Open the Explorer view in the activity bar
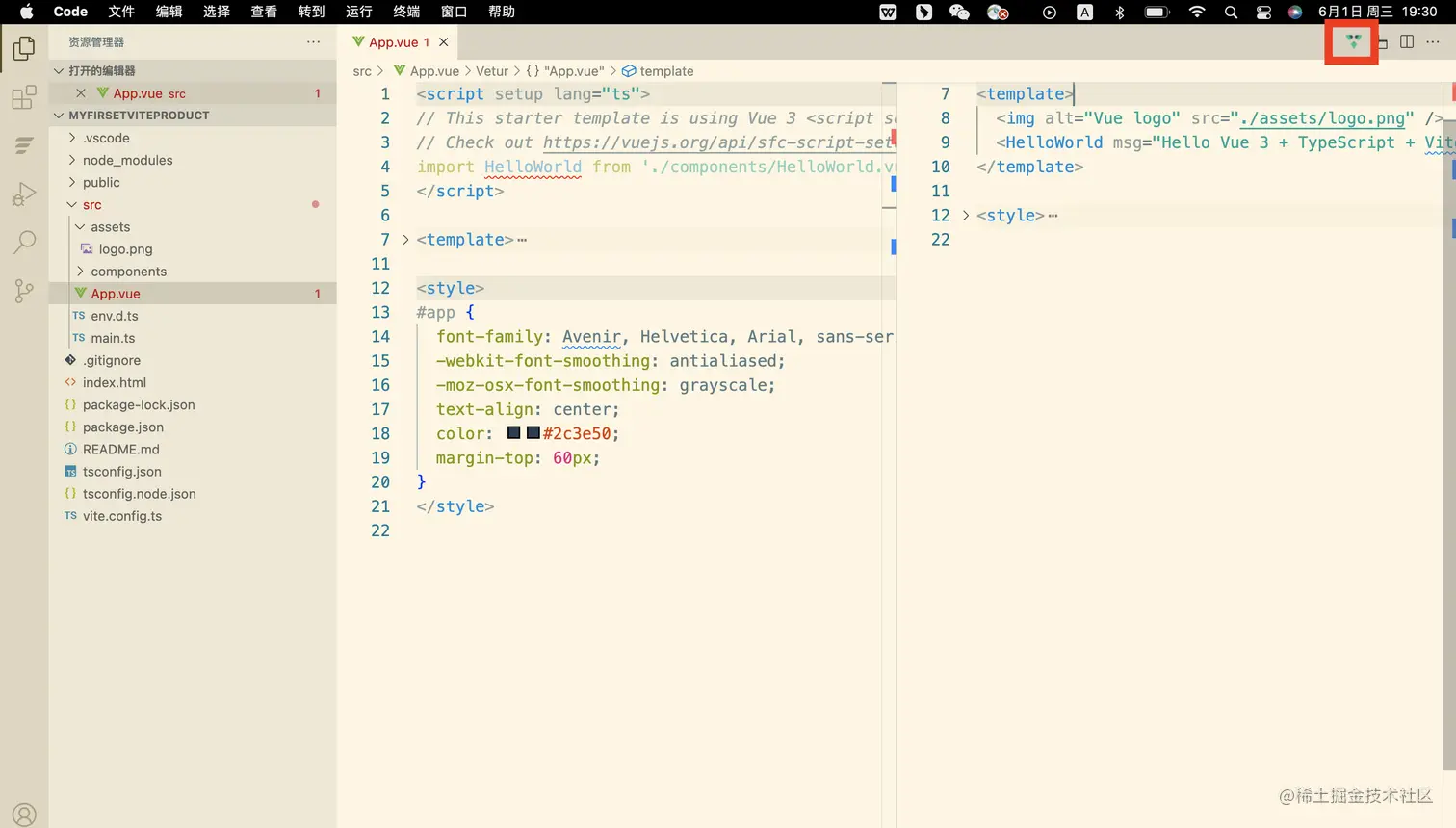The image size is (1456, 828). click(24, 48)
